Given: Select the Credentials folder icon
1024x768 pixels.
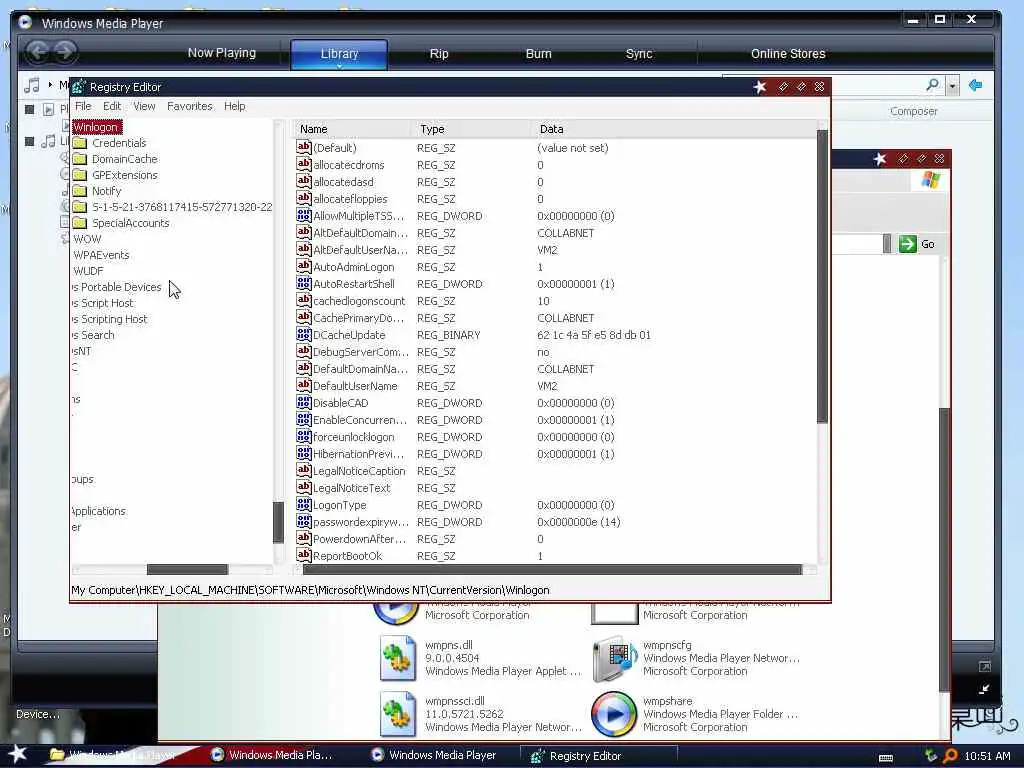Looking at the screenshot, I should 80,142.
